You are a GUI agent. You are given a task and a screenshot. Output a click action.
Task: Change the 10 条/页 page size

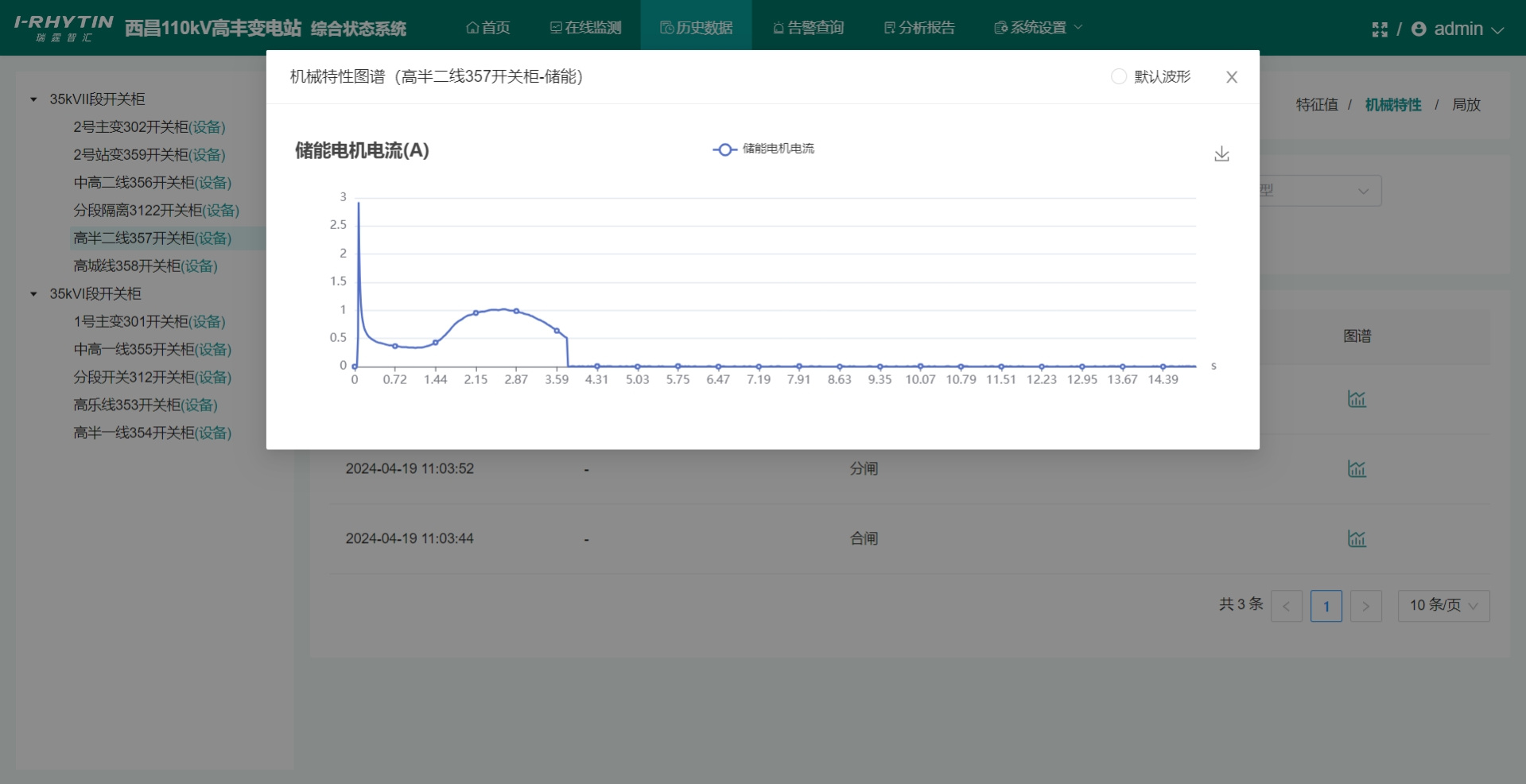click(1443, 606)
